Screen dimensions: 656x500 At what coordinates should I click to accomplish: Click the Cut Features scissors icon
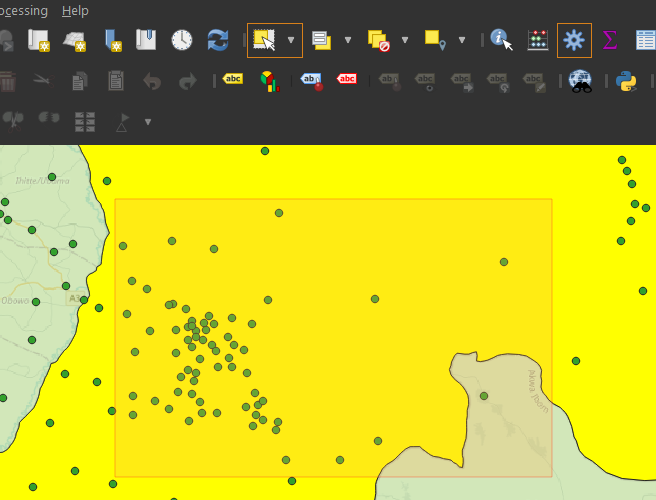(x=43, y=80)
